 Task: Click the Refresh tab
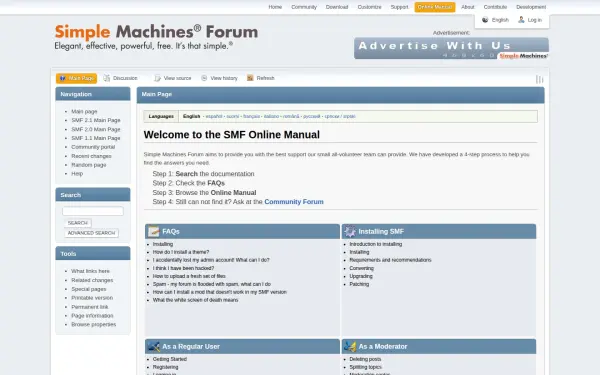tap(261, 78)
